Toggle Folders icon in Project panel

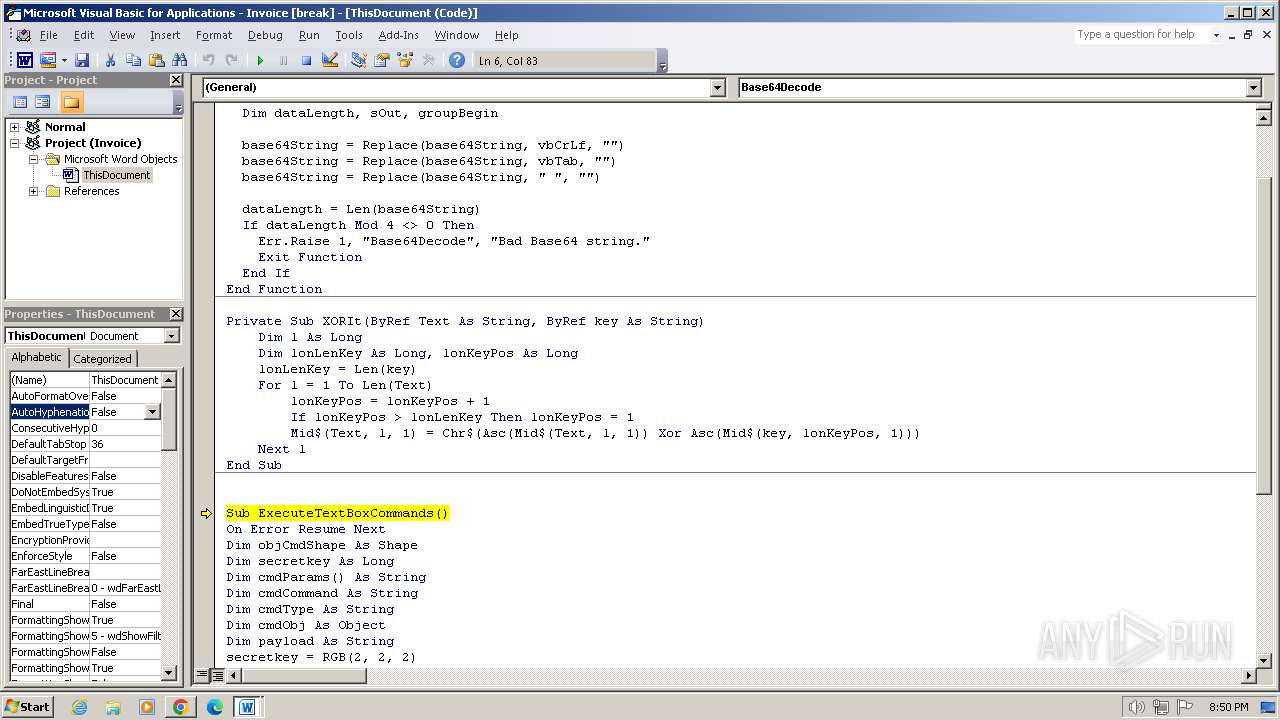pos(71,102)
